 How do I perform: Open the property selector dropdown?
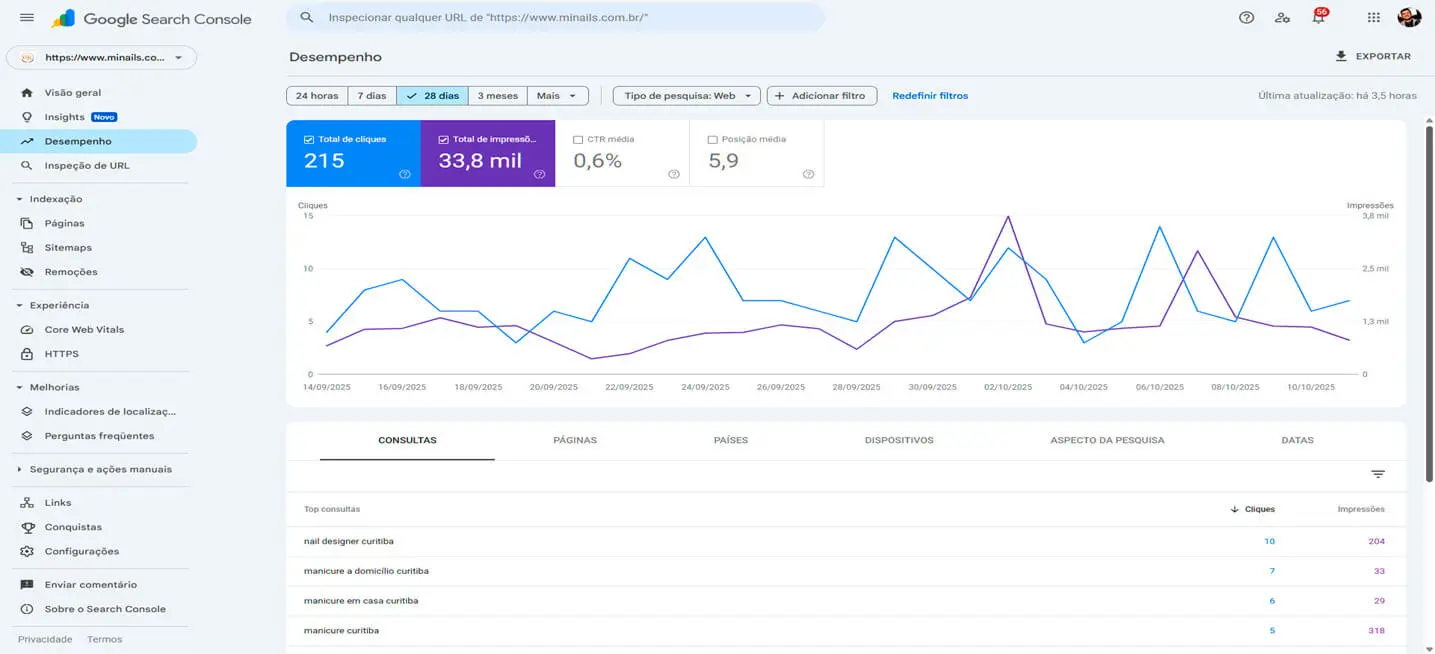pyautogui.click(x=102, y=58)
